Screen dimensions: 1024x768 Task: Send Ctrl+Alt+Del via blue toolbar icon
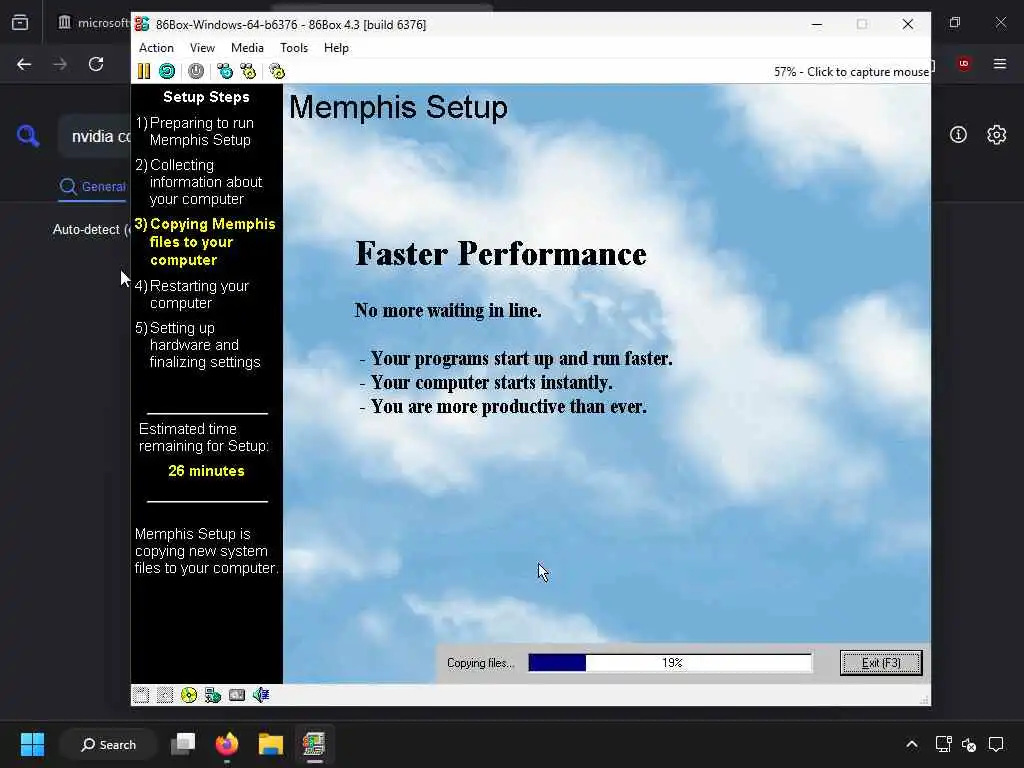225,71
